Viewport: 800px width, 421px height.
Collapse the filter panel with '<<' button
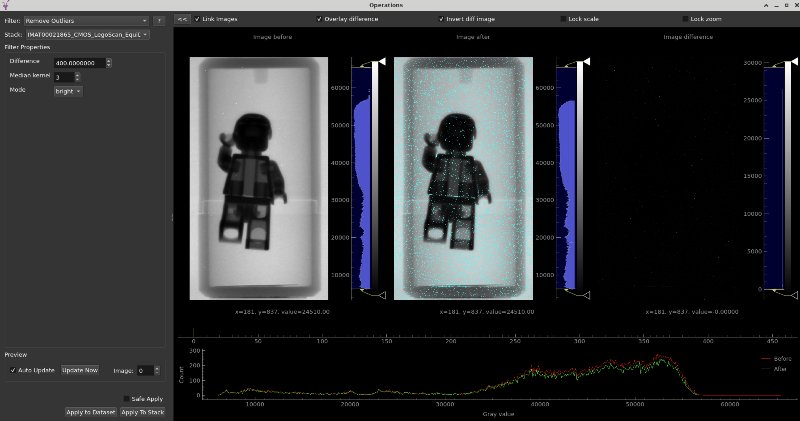[182, 19]
